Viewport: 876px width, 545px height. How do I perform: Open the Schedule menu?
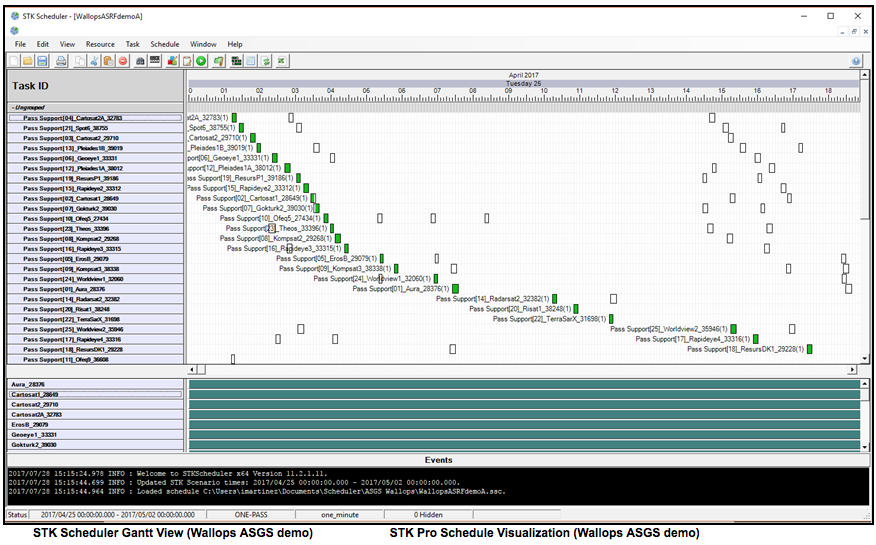tap(165, 44)
